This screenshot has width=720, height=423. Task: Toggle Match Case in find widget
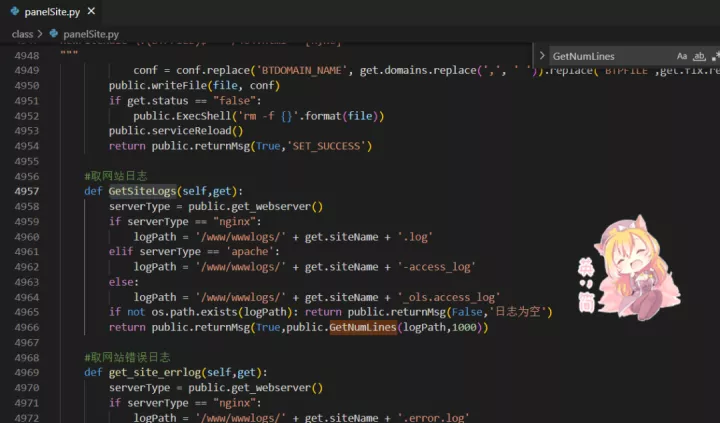tap(682, 57)
